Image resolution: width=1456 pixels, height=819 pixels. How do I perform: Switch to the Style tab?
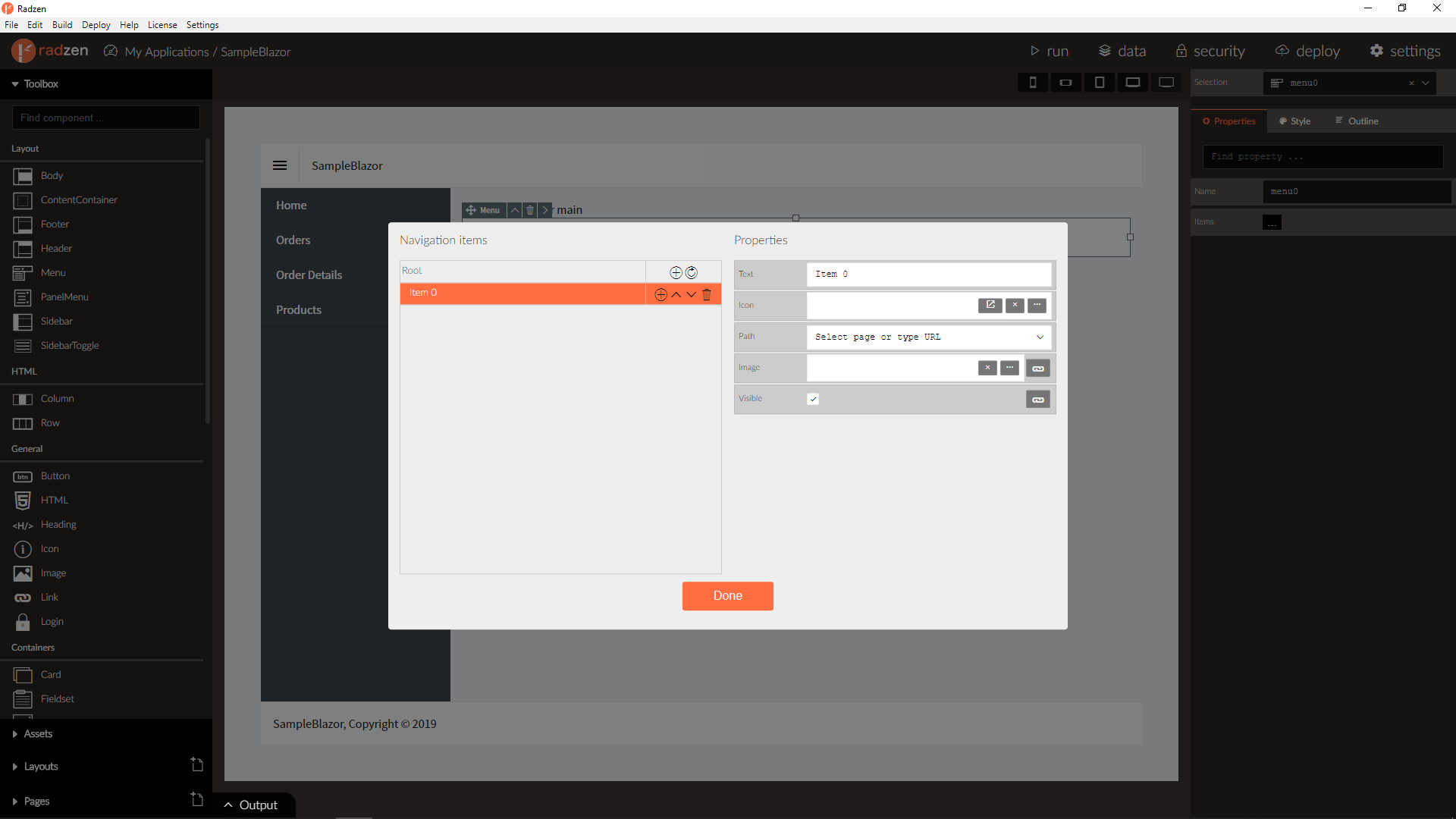point(1295,121)
